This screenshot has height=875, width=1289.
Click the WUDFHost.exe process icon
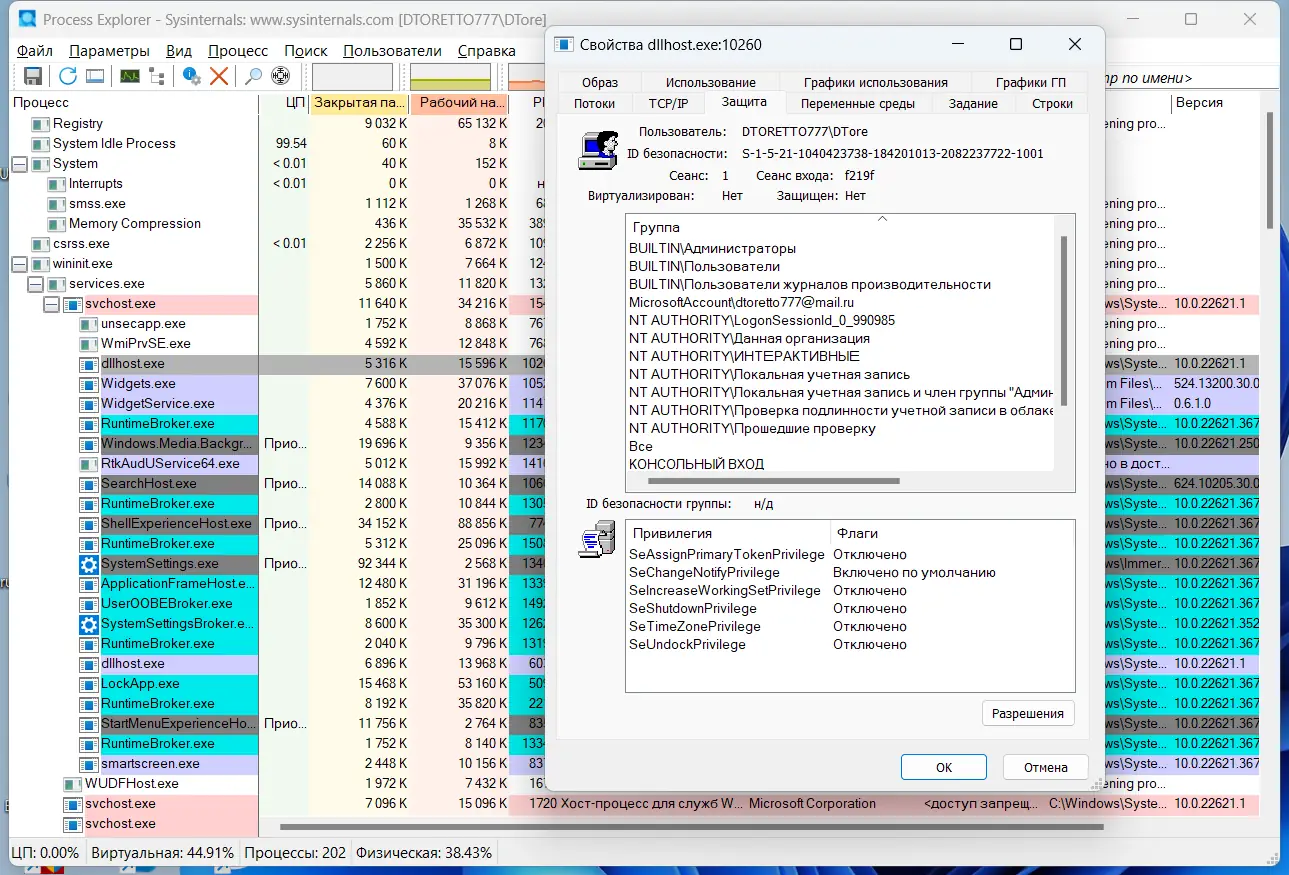(73, 784)
